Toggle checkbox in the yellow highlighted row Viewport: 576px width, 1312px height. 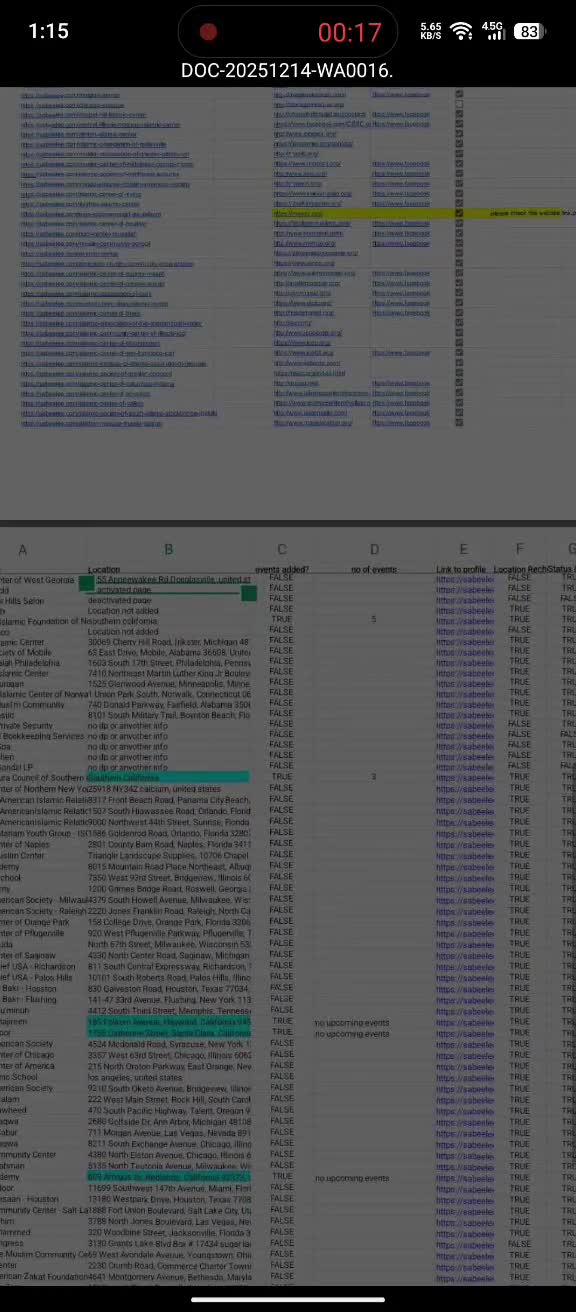point(459,213)
